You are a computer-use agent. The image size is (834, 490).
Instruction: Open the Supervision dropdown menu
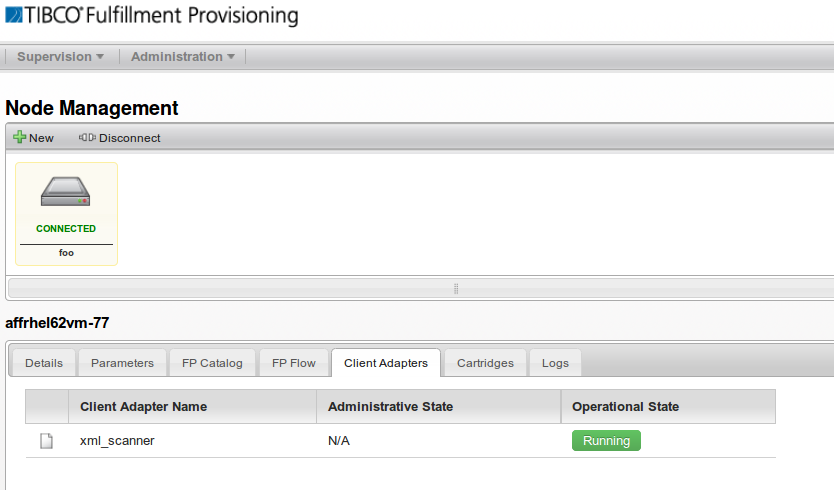[x=60, y=56]
